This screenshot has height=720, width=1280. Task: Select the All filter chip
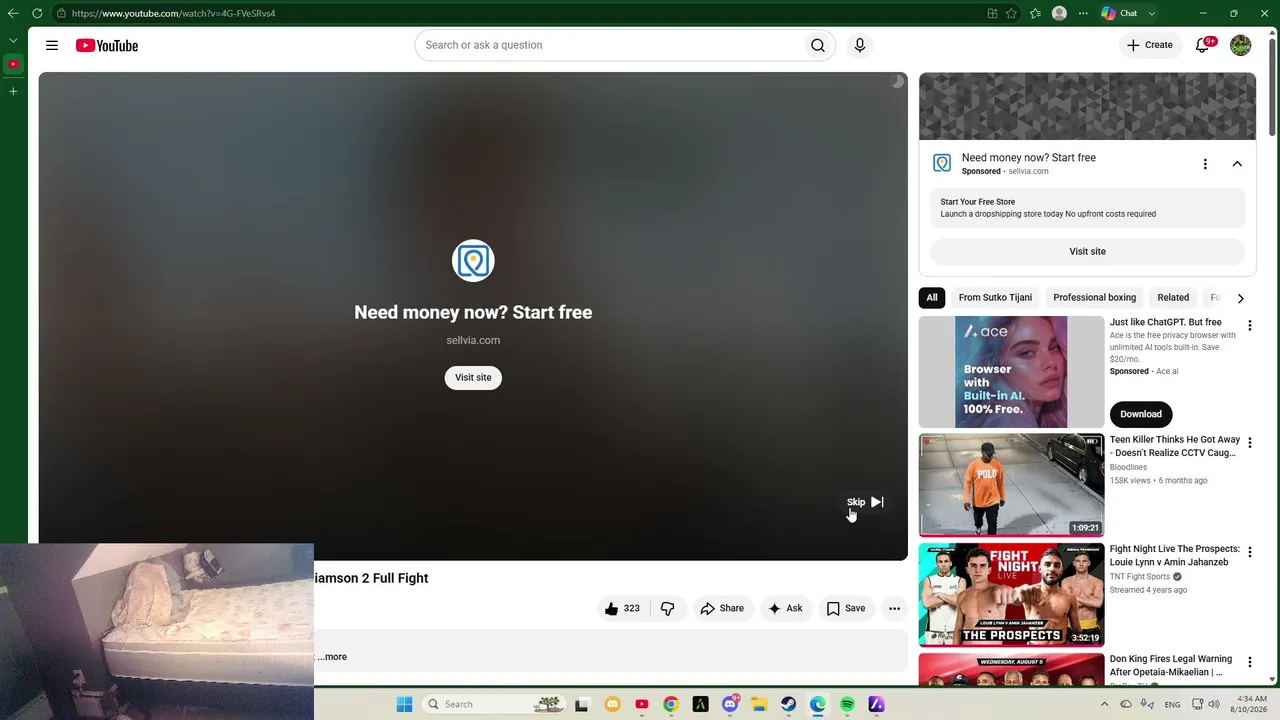[932, 298]
